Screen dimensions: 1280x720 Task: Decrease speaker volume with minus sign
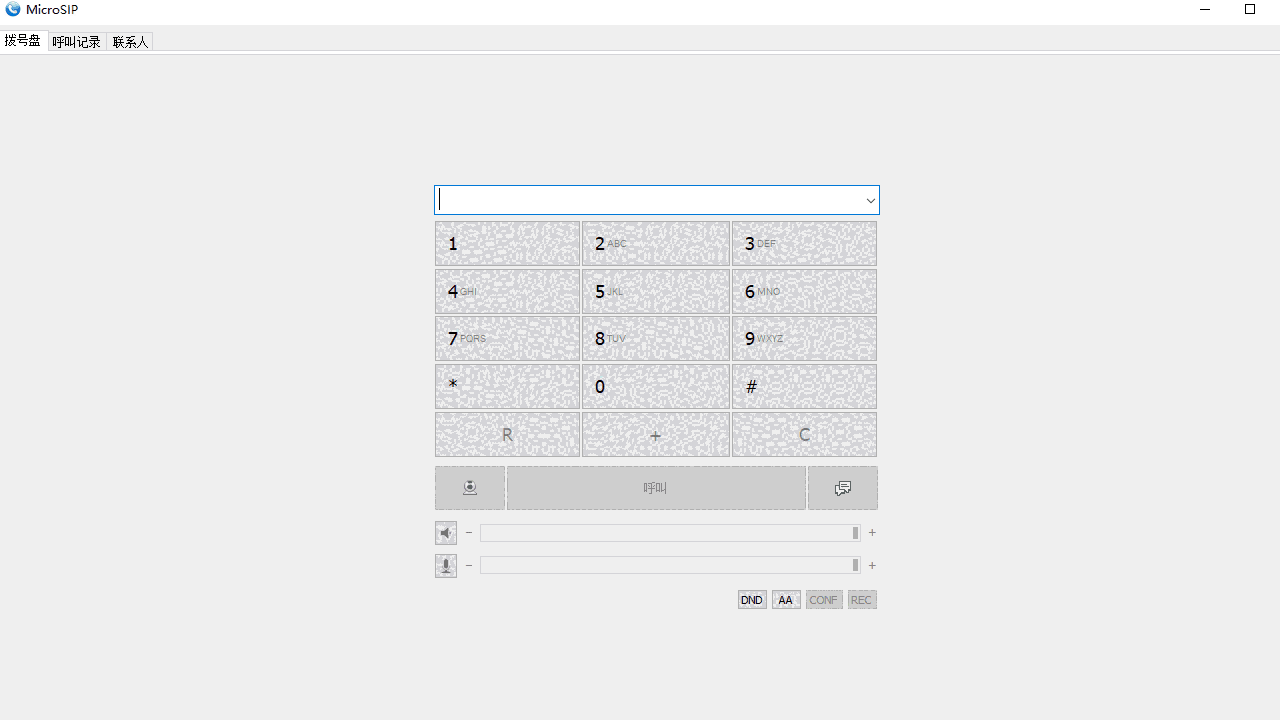click(469, 533)
